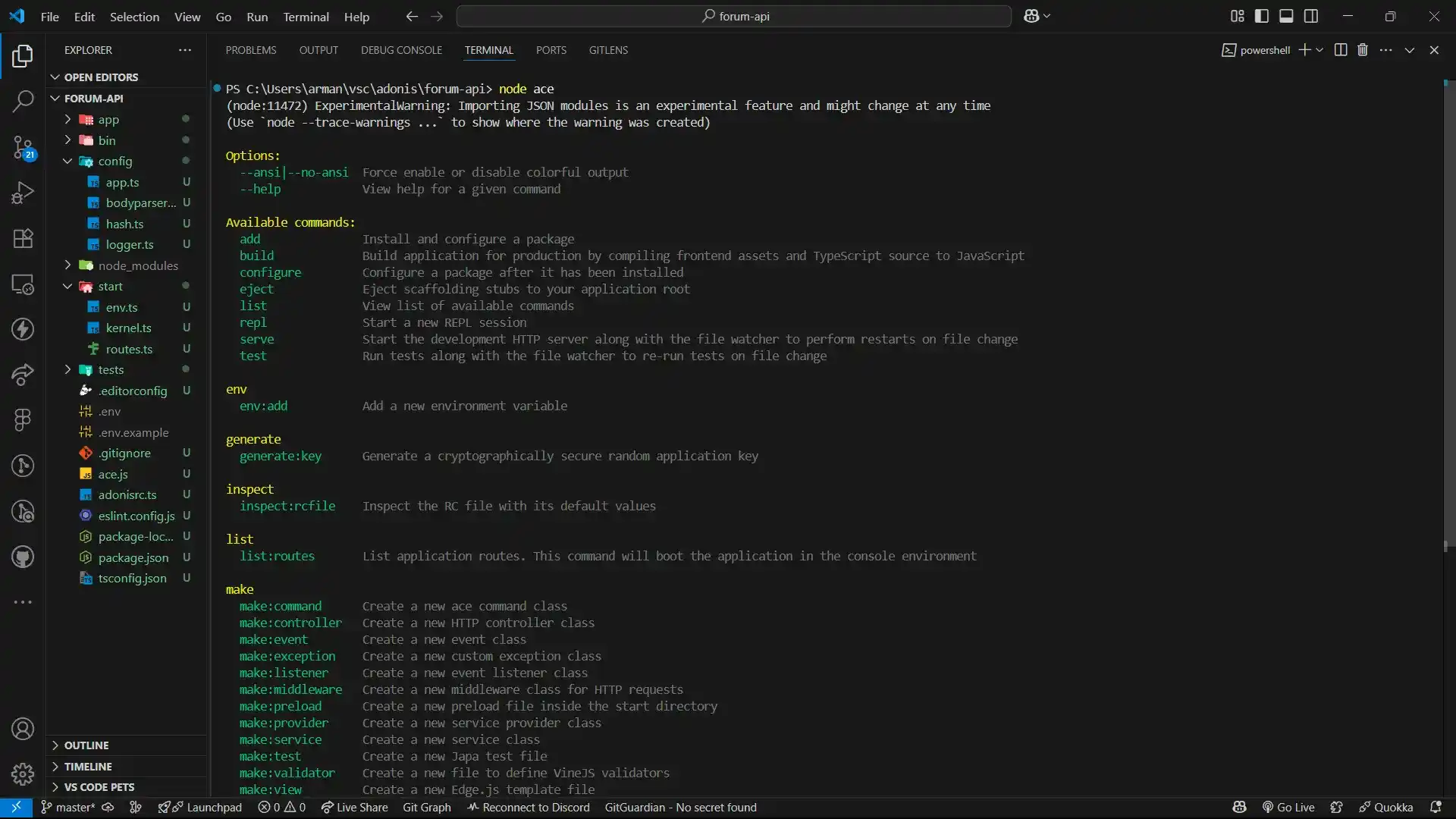Open Customize Layout icon in title bar
The height and width of the screenshot is (819, 1456).
(1237, 16)
